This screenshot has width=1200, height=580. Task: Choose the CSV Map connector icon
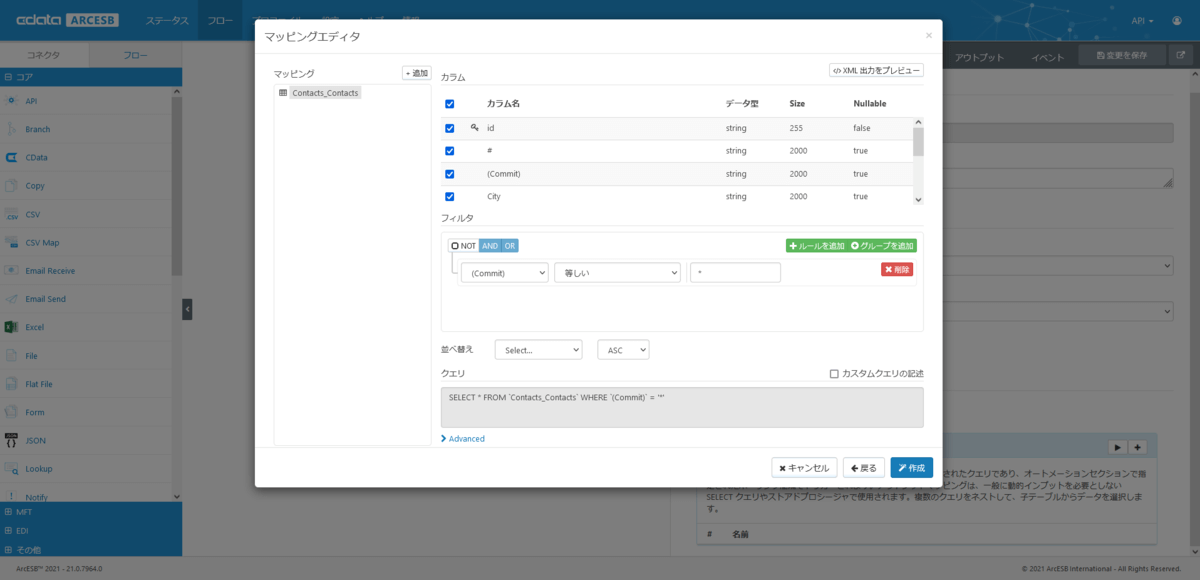click(12, 242)
